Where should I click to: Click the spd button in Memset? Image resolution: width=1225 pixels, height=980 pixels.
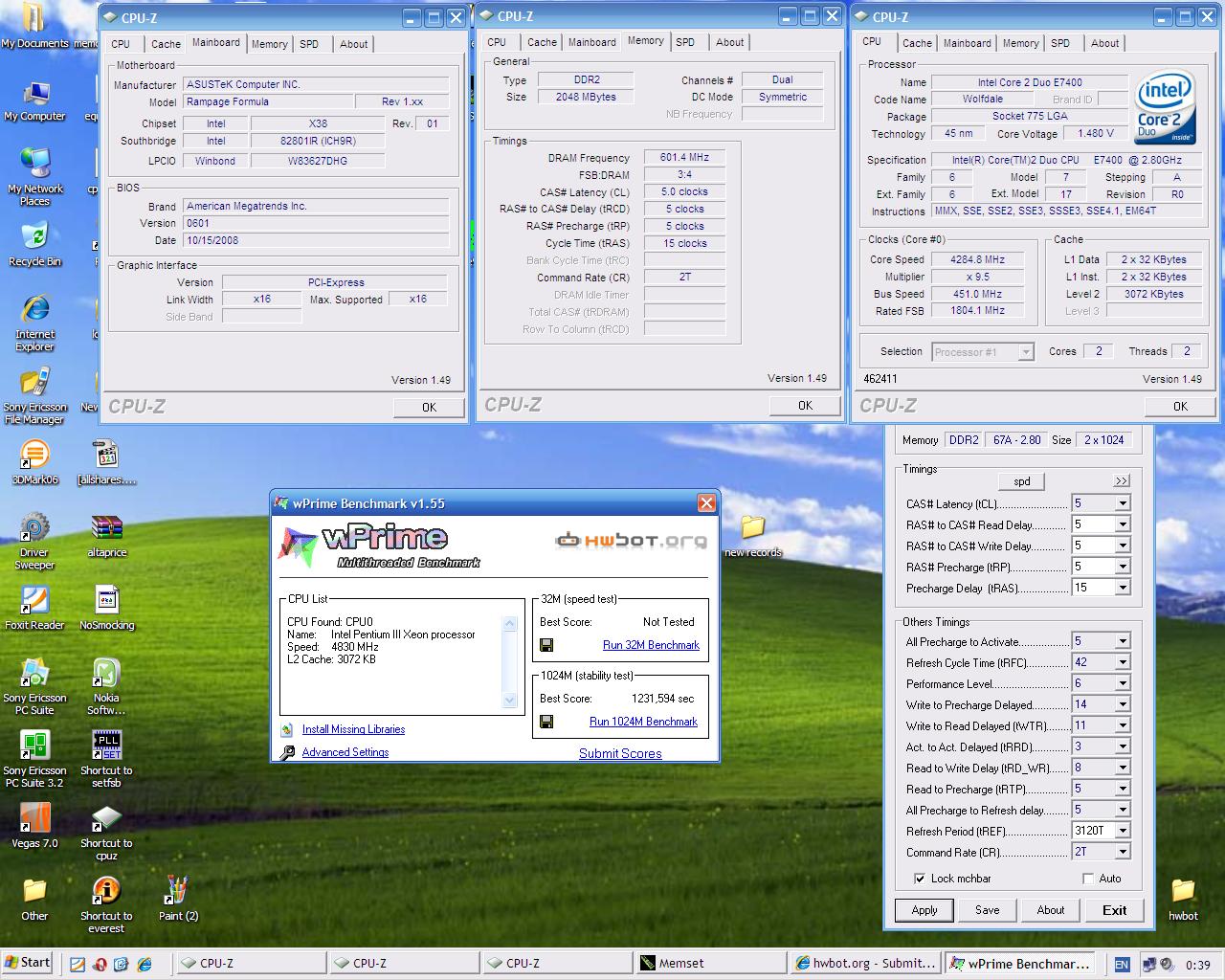tap(1022, 481)
